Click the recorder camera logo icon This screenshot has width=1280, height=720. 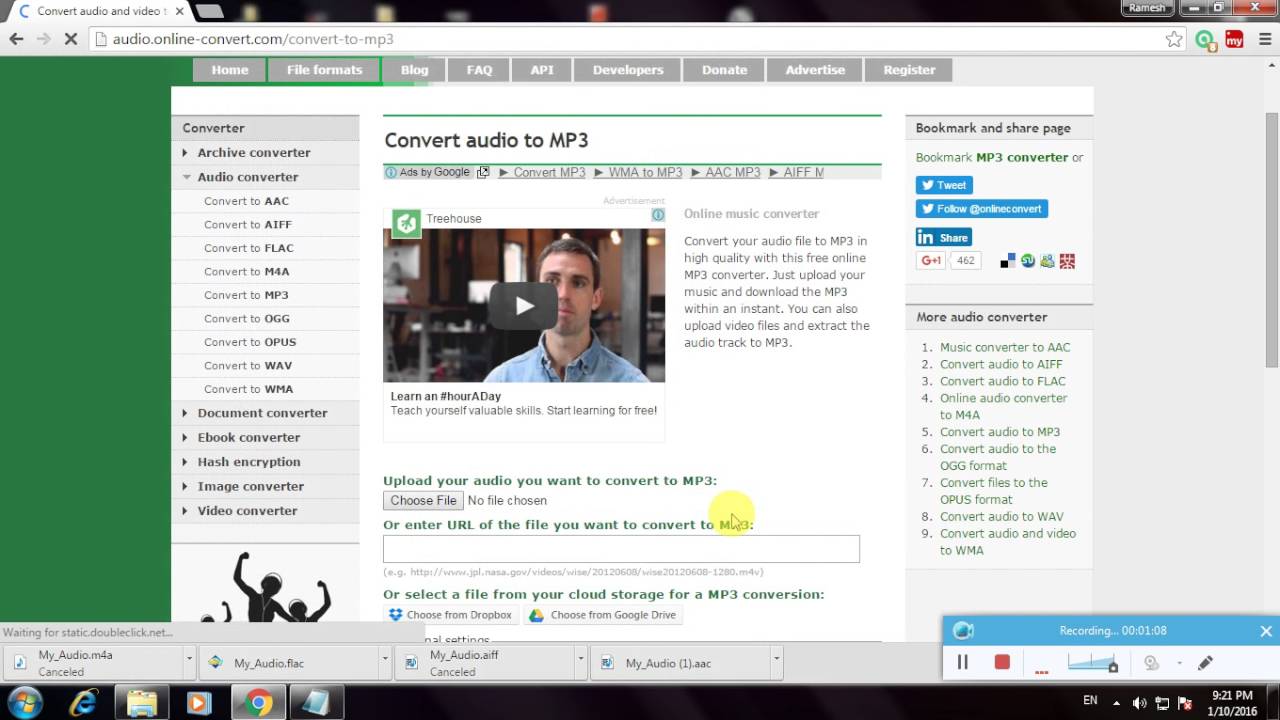(963, 631)
